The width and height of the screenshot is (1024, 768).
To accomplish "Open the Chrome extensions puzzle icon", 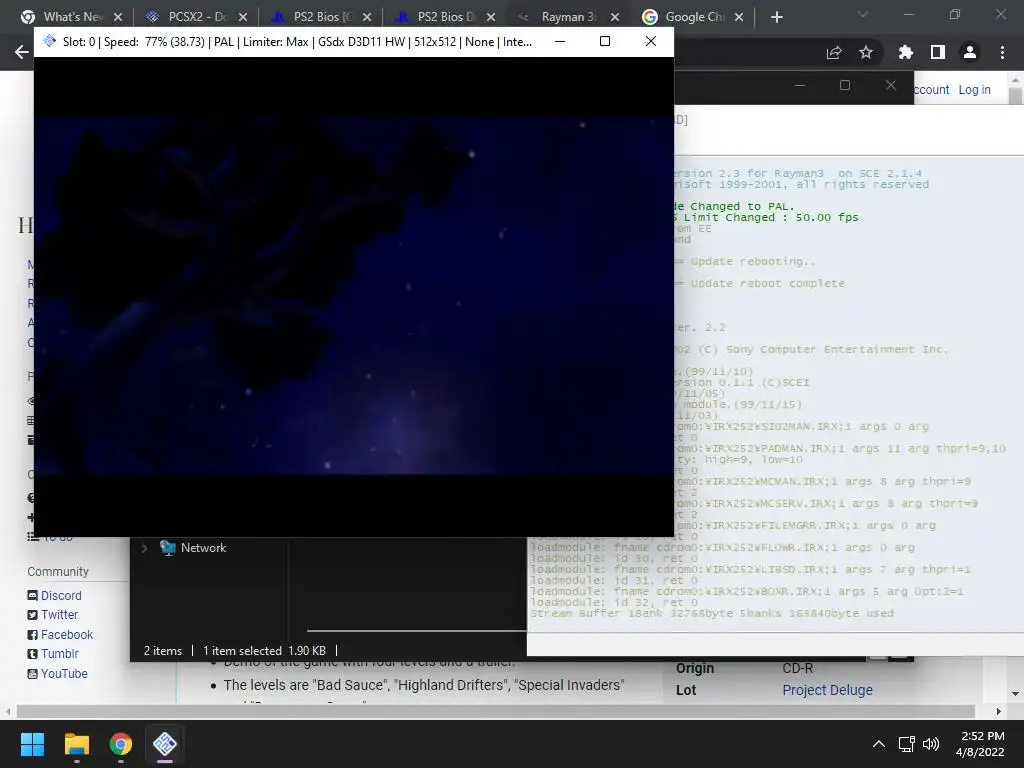I will pos(905,52).
